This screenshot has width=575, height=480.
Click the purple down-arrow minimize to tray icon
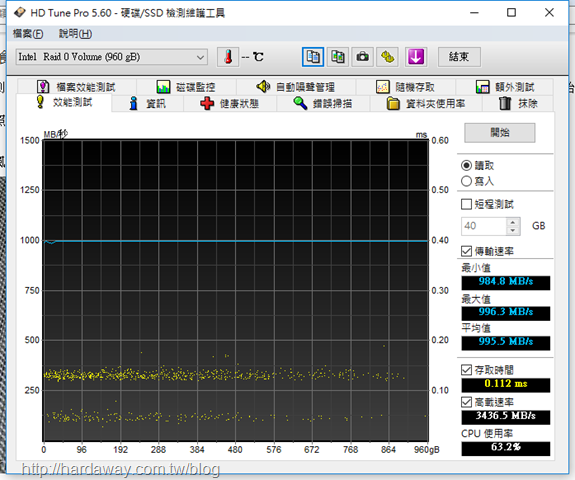pyautogui.click(x=416, y=57)
